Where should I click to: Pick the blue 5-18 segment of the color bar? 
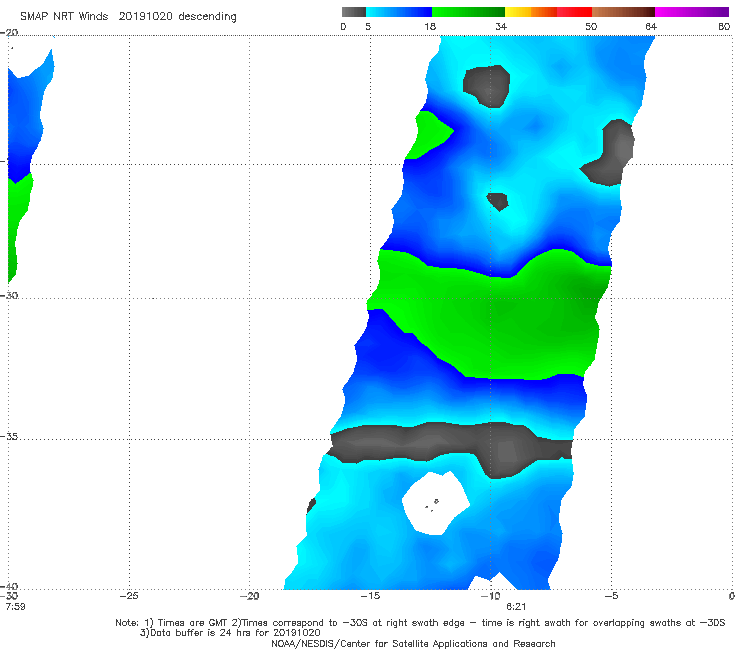[x=399, y=12]
